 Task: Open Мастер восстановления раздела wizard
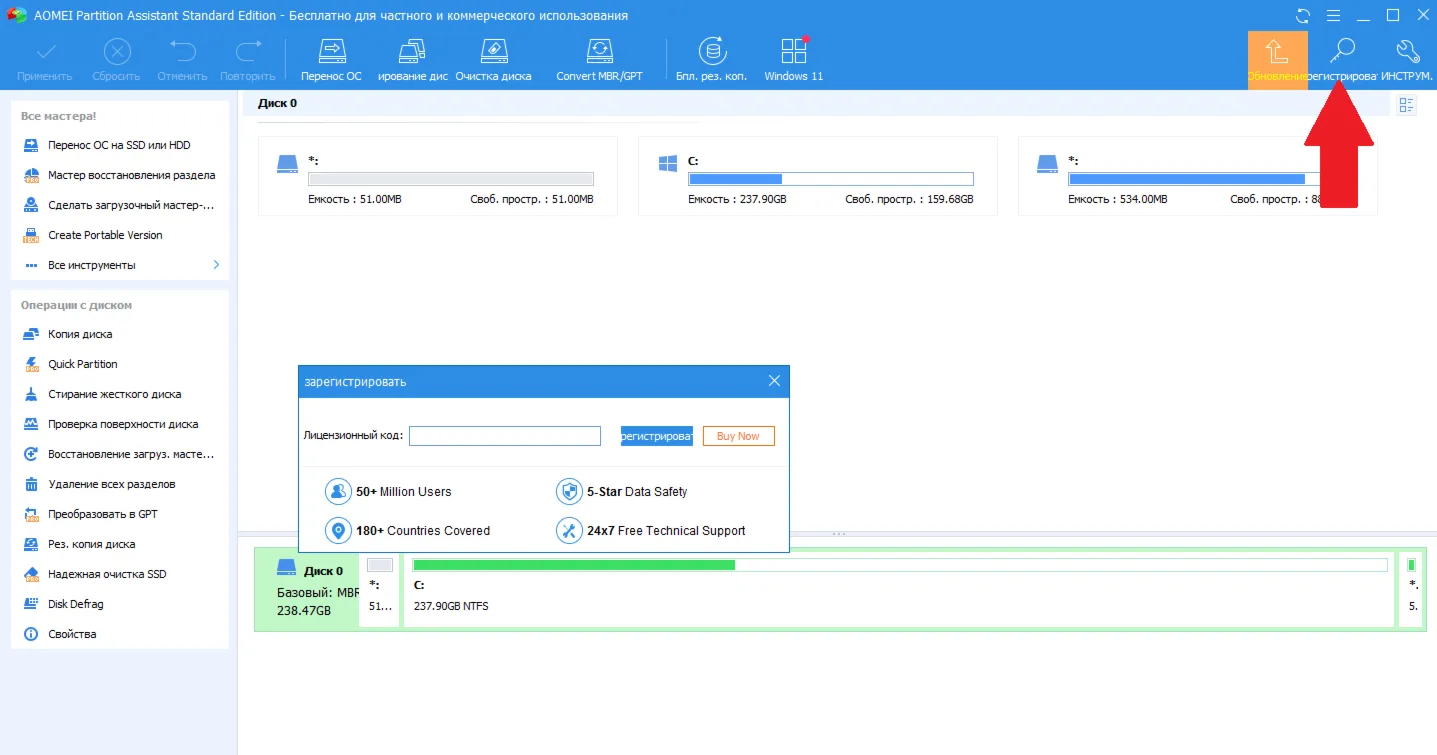pyautogui.click(x=120, y=175)
